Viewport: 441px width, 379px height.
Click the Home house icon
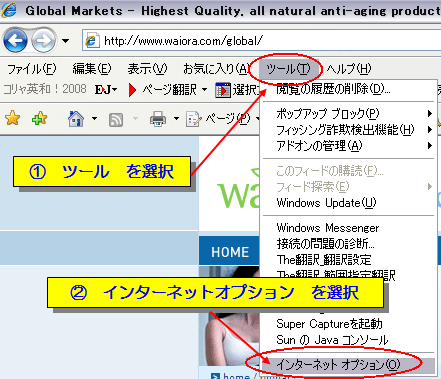click(x=76, y=119)
